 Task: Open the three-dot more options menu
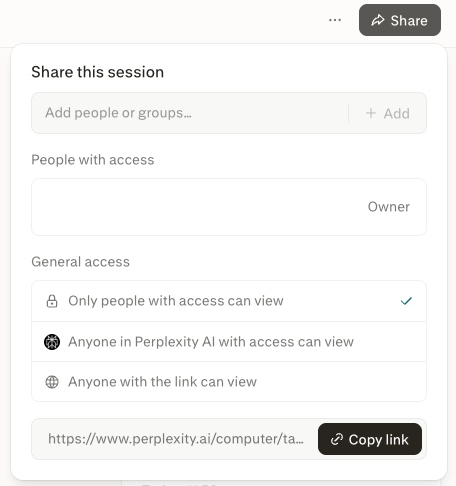point(335,20)
